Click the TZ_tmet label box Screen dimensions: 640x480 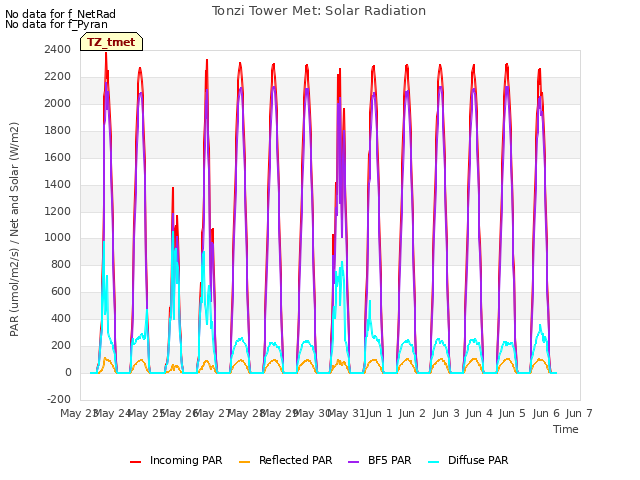111,42
